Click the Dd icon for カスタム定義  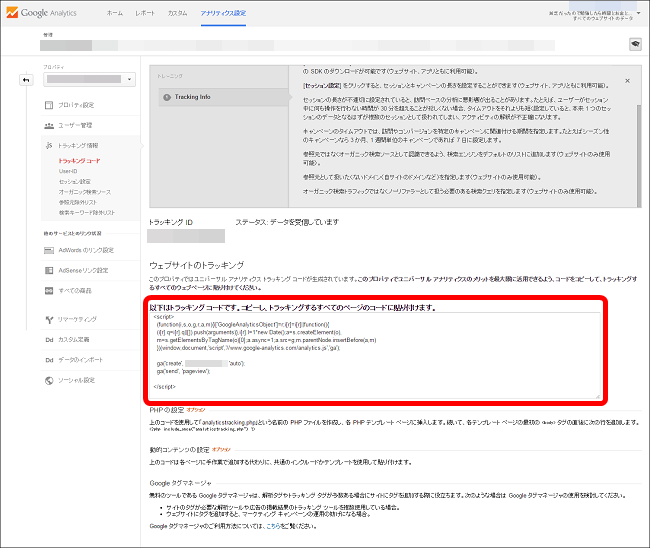click(49, 340)
